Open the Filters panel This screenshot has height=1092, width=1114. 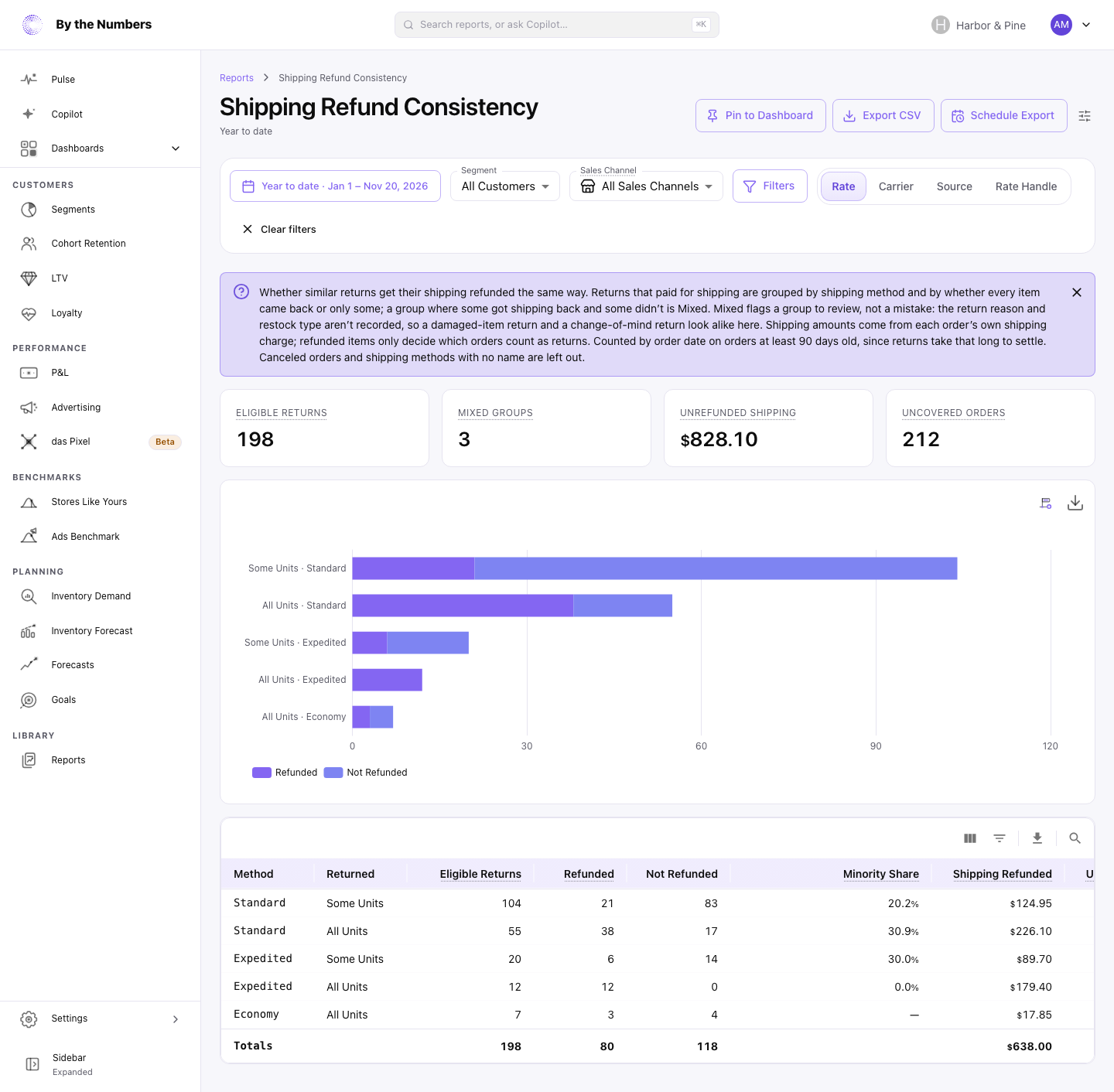[770, 186]
